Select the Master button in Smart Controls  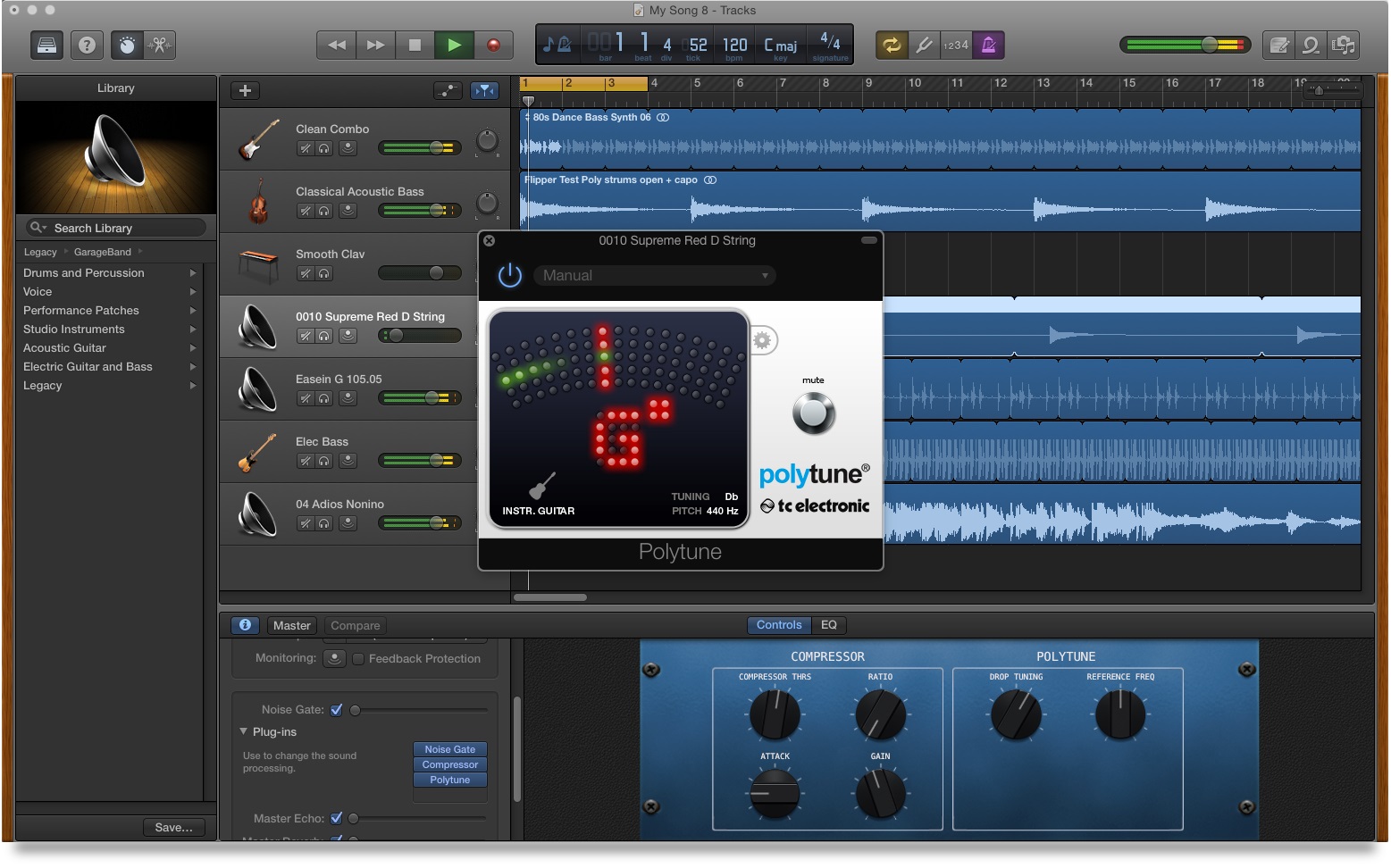click(x=292, y=625)
